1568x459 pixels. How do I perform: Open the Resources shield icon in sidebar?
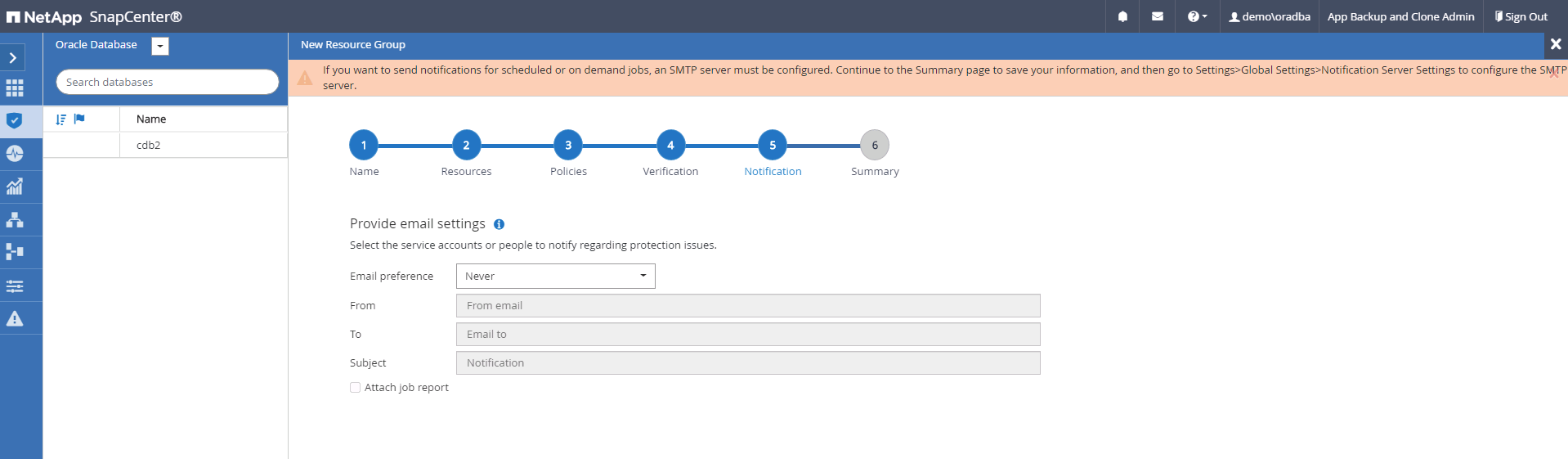click(15, 121)
